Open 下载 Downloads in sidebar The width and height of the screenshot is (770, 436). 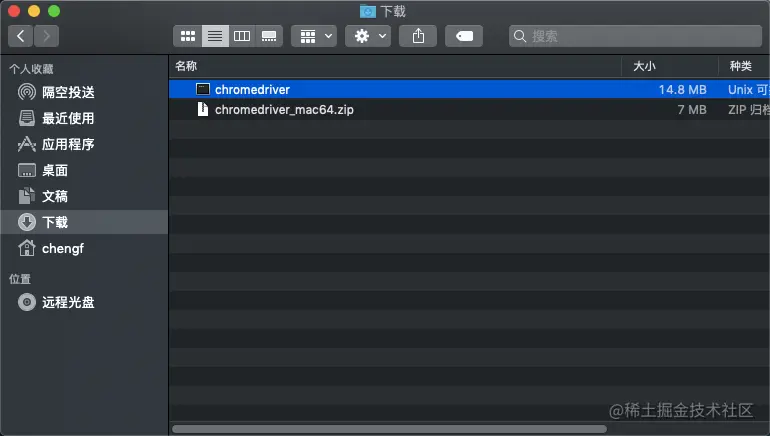coord(84,222)
